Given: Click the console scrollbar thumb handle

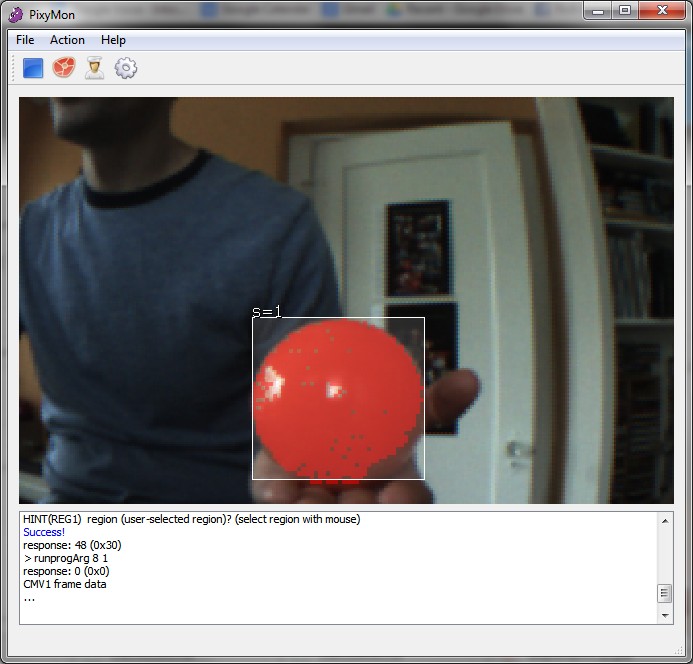Looking at the screenshot, I should tap(664, 593).
